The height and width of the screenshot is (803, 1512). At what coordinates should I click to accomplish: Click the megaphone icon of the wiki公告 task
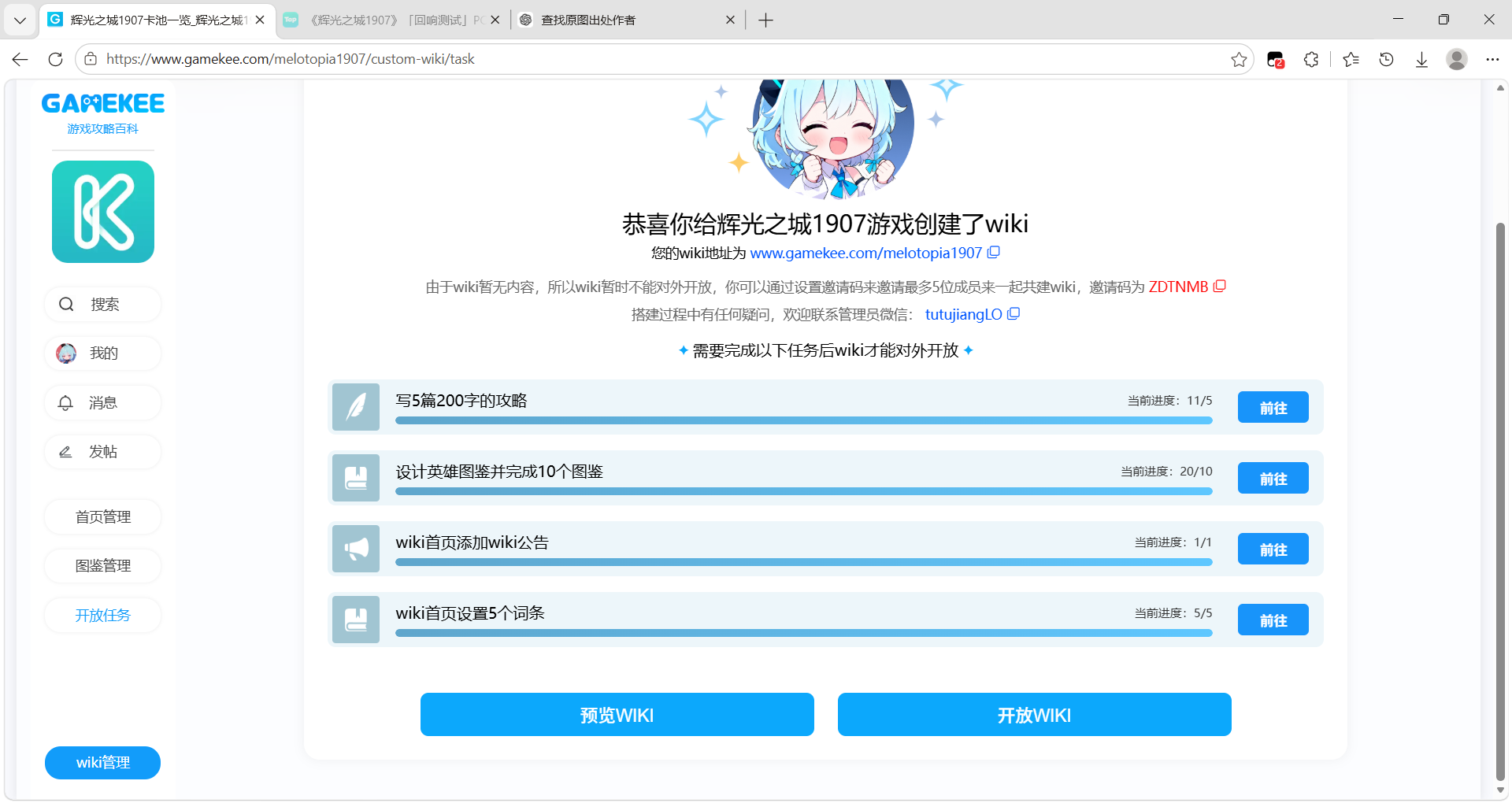[x=356, y=549]
